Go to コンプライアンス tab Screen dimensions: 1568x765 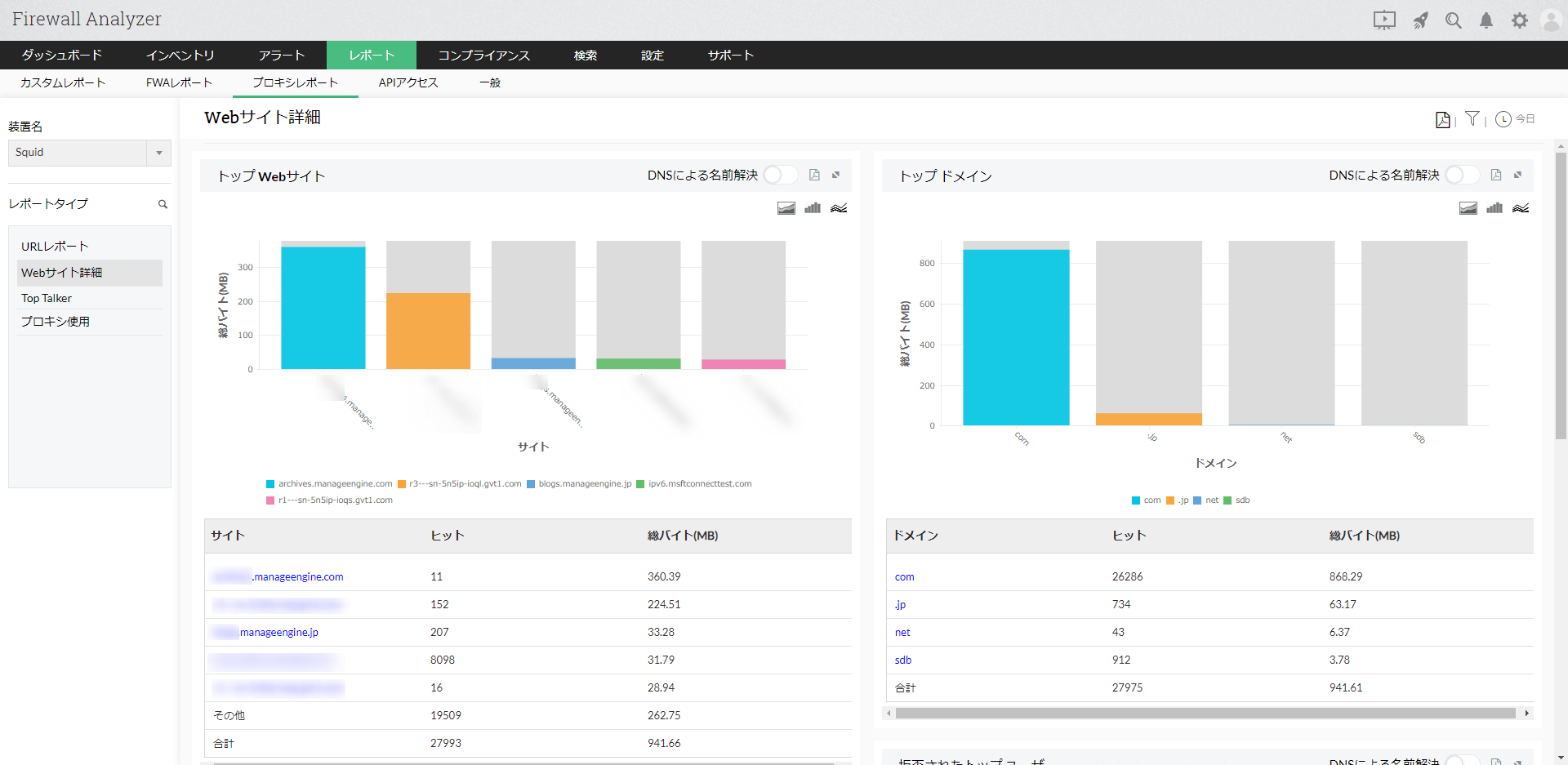coord(484,56)
